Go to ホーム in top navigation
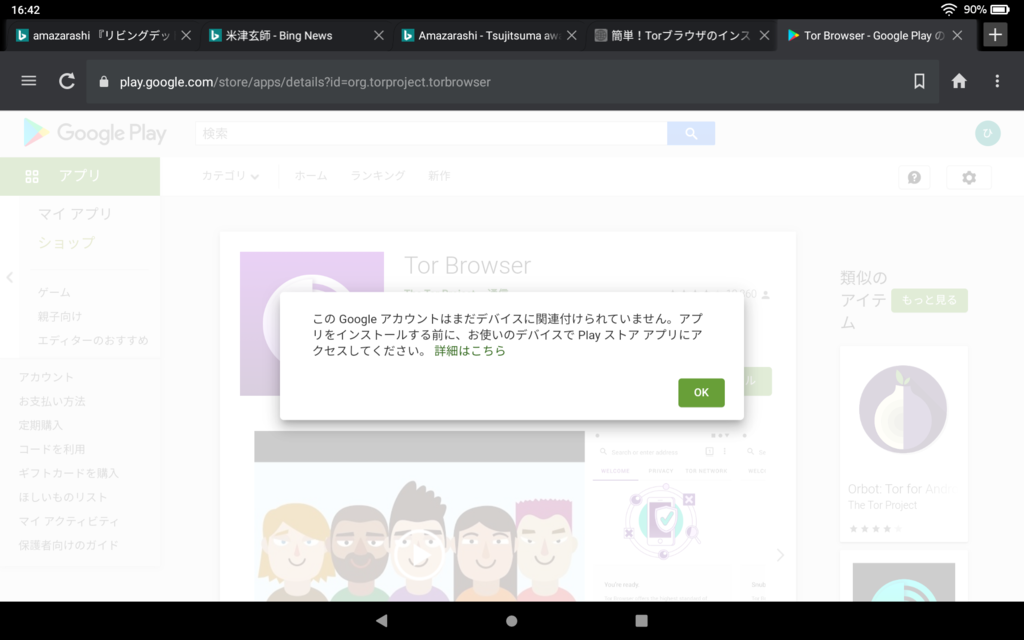This screenshot has height=640, width=1024. click(x=311, y=176)
